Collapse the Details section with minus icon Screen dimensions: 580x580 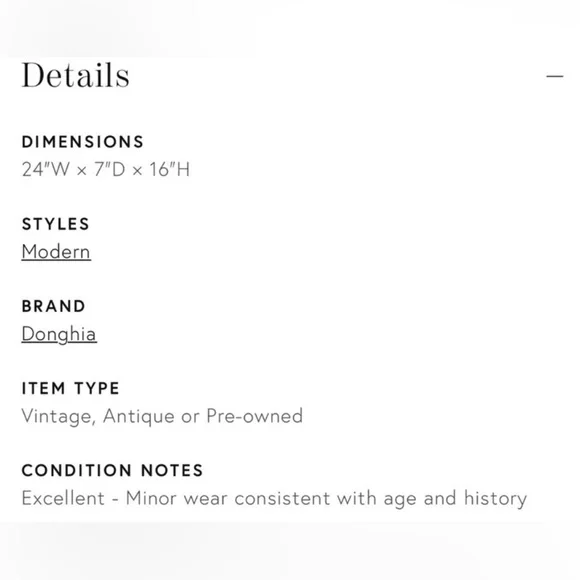pyautogui.click(x=554, y=76)
